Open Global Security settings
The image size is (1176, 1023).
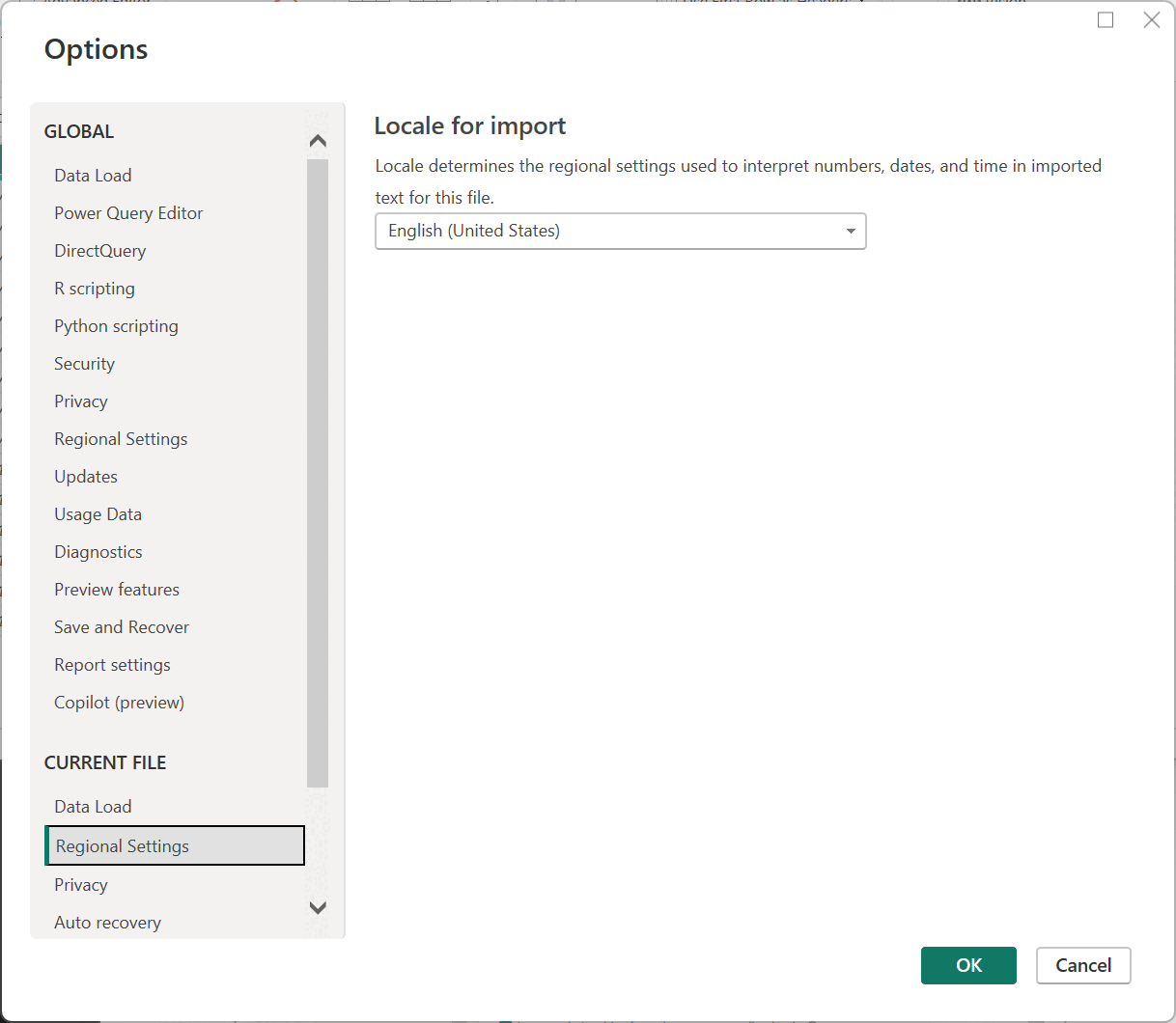coord(84,364)
